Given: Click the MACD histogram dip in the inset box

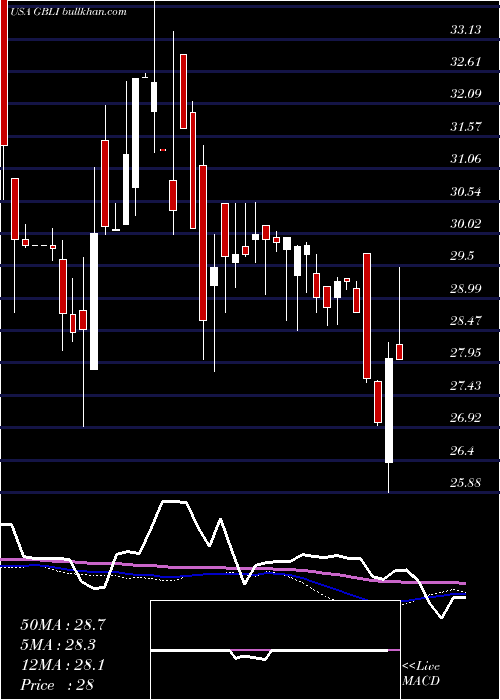Looking at the screenshot, I should pos(252,655).
